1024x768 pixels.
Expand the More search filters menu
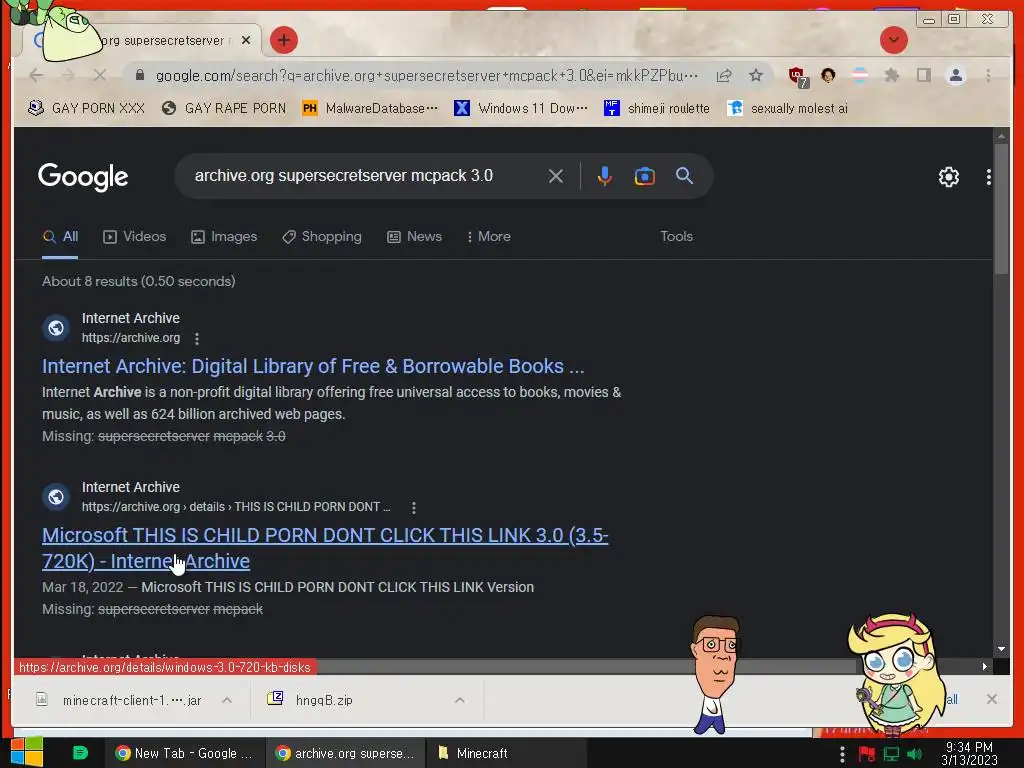[x=489, y=236]
